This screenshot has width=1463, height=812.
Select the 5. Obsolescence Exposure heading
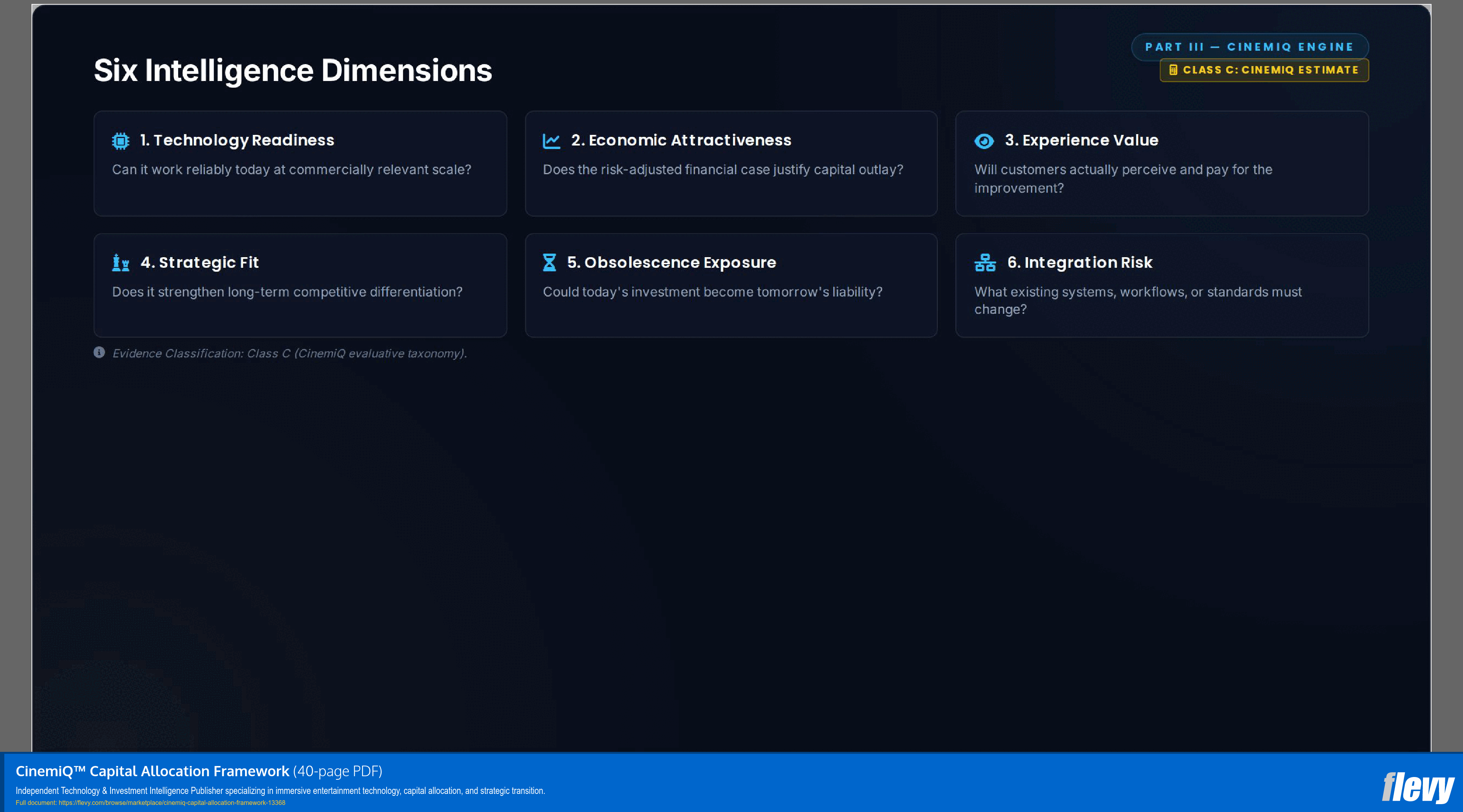pos(671,262)
